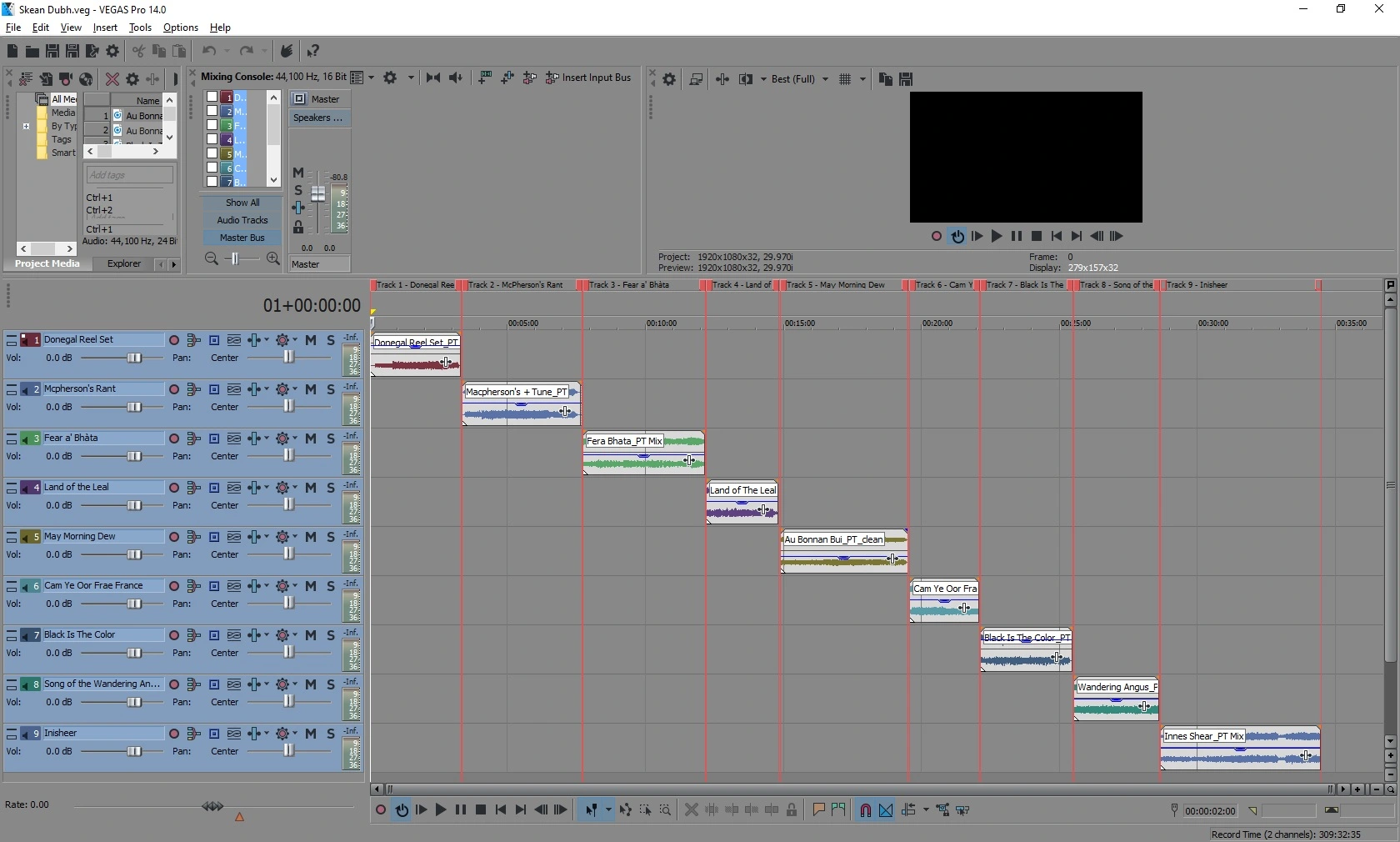Open the Insert menu
Screen dimensions: 1400x842
click(x=105, y=28)
